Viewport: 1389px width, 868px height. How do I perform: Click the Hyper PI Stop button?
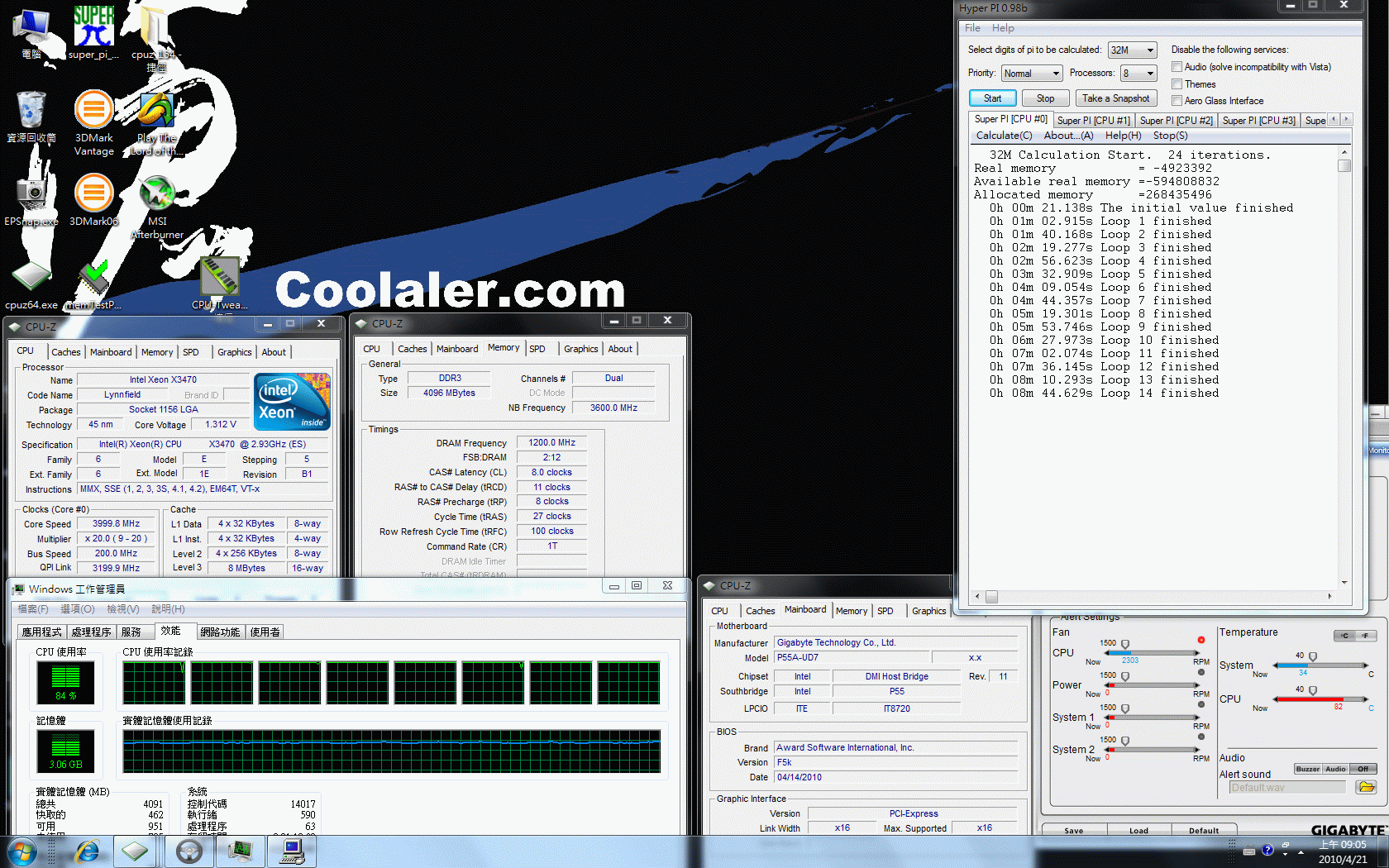pos(1045,98)
